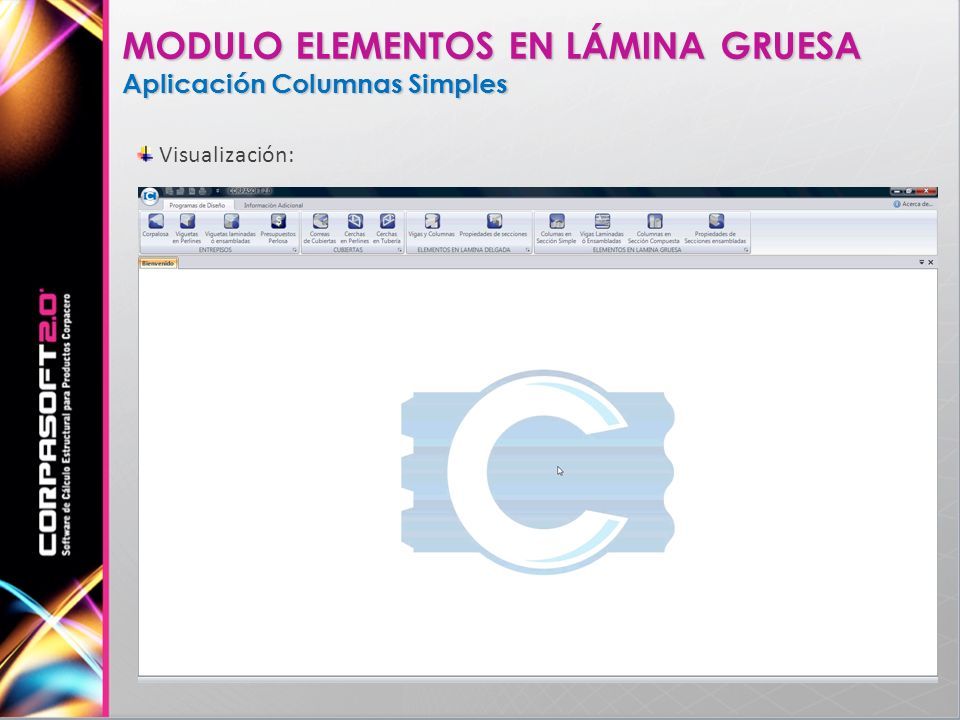This screenshot has width=960, height=720.
Task: Minimize the Corpasoft window
Action: tap(897, 192)
